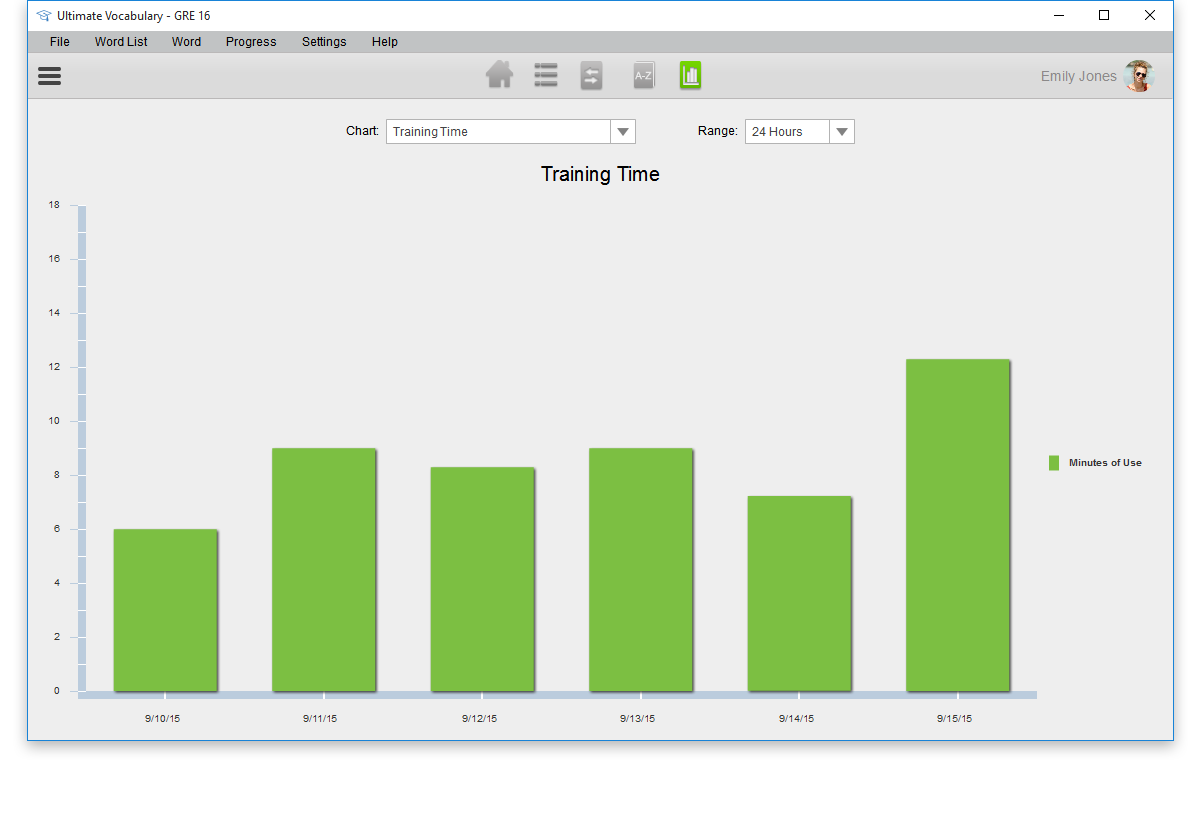Open the File menu
Image resolution: width=1200 pixels, height=834 pixels.
coord(60,42)
